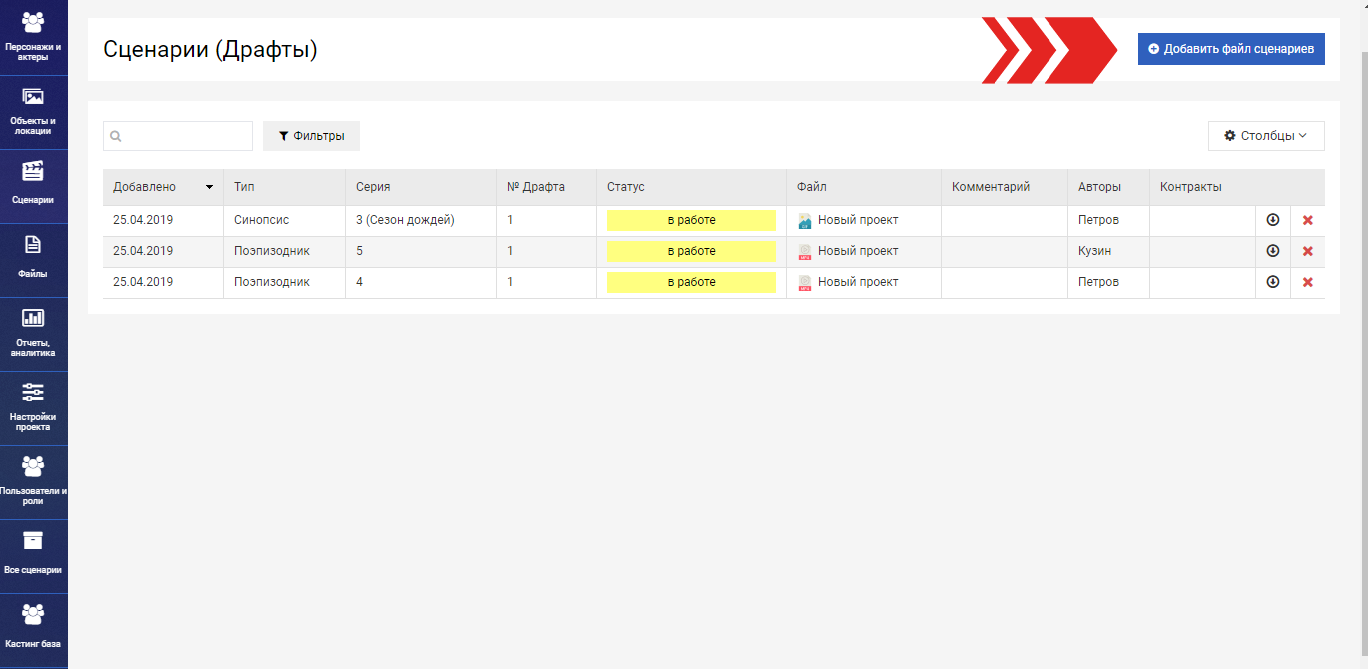Open the Фильтры button
1368x669 pixels.
(311, 136)
